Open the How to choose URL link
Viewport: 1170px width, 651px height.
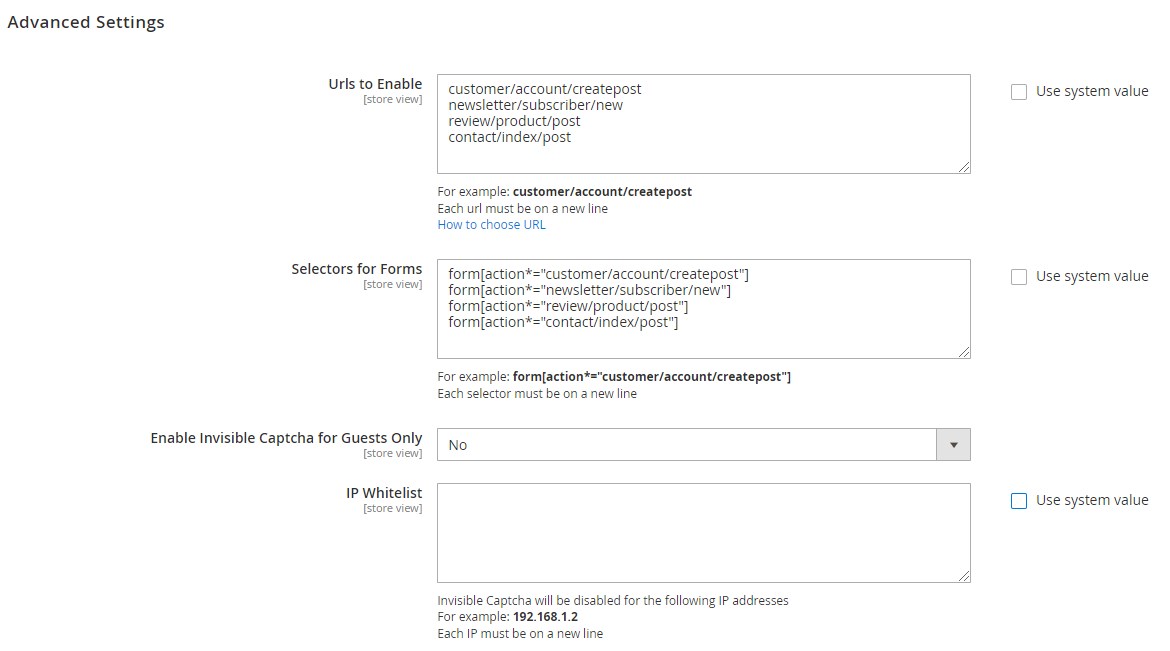tap(492, 225)
